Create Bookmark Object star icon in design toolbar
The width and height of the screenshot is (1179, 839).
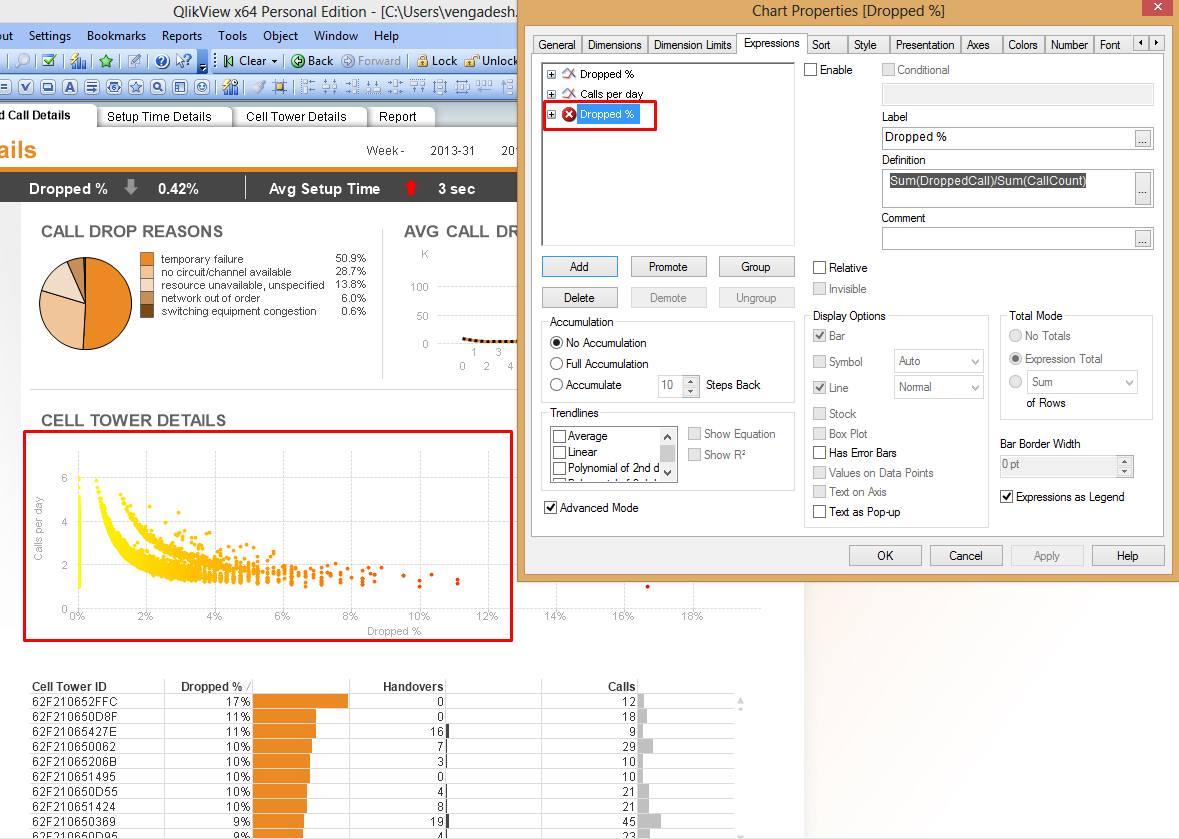tap(136, 86)
